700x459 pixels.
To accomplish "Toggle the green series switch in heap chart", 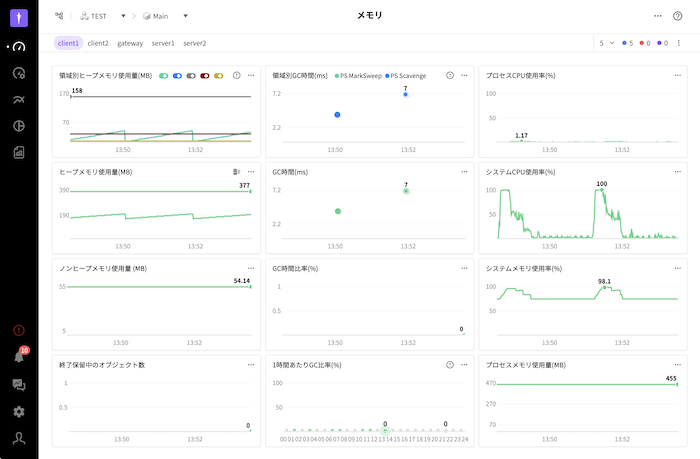I will coord(163,75).
